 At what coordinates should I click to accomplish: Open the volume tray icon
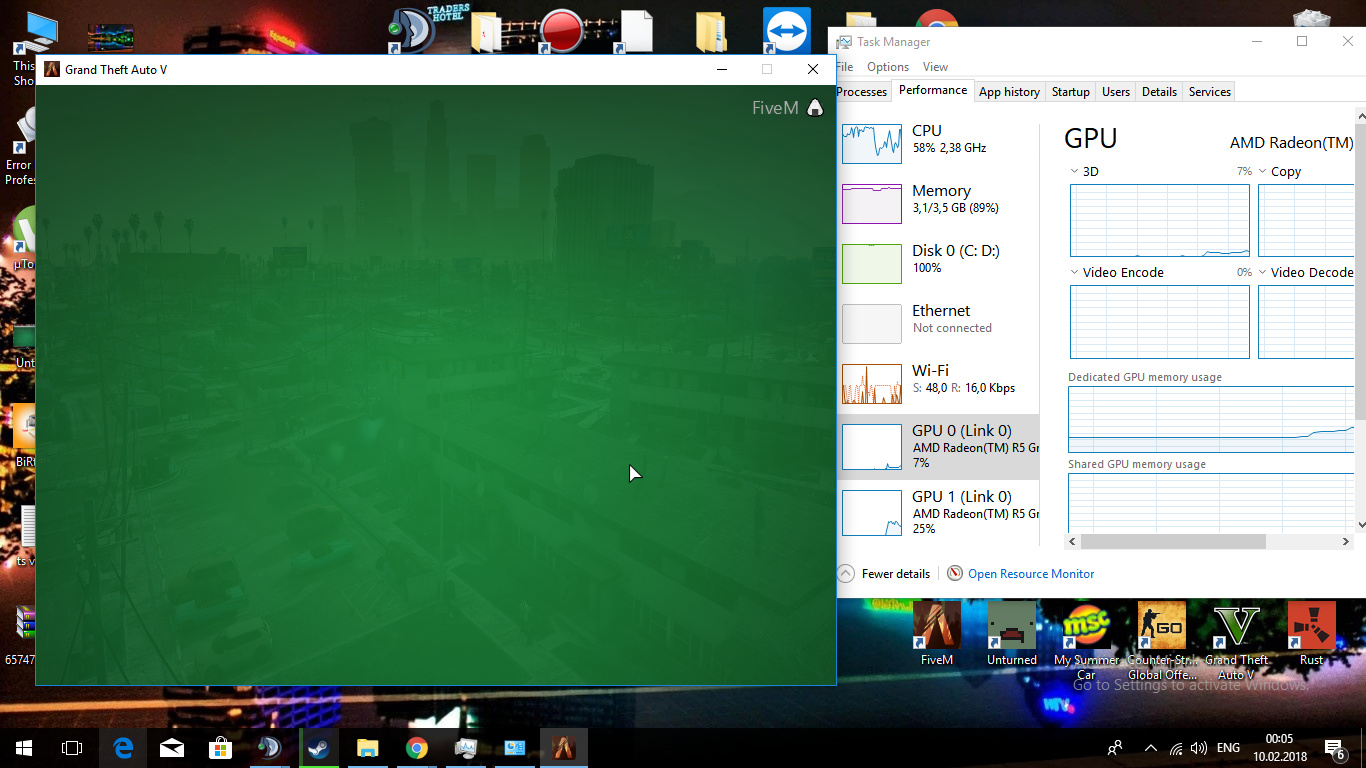pos(1199,748)
